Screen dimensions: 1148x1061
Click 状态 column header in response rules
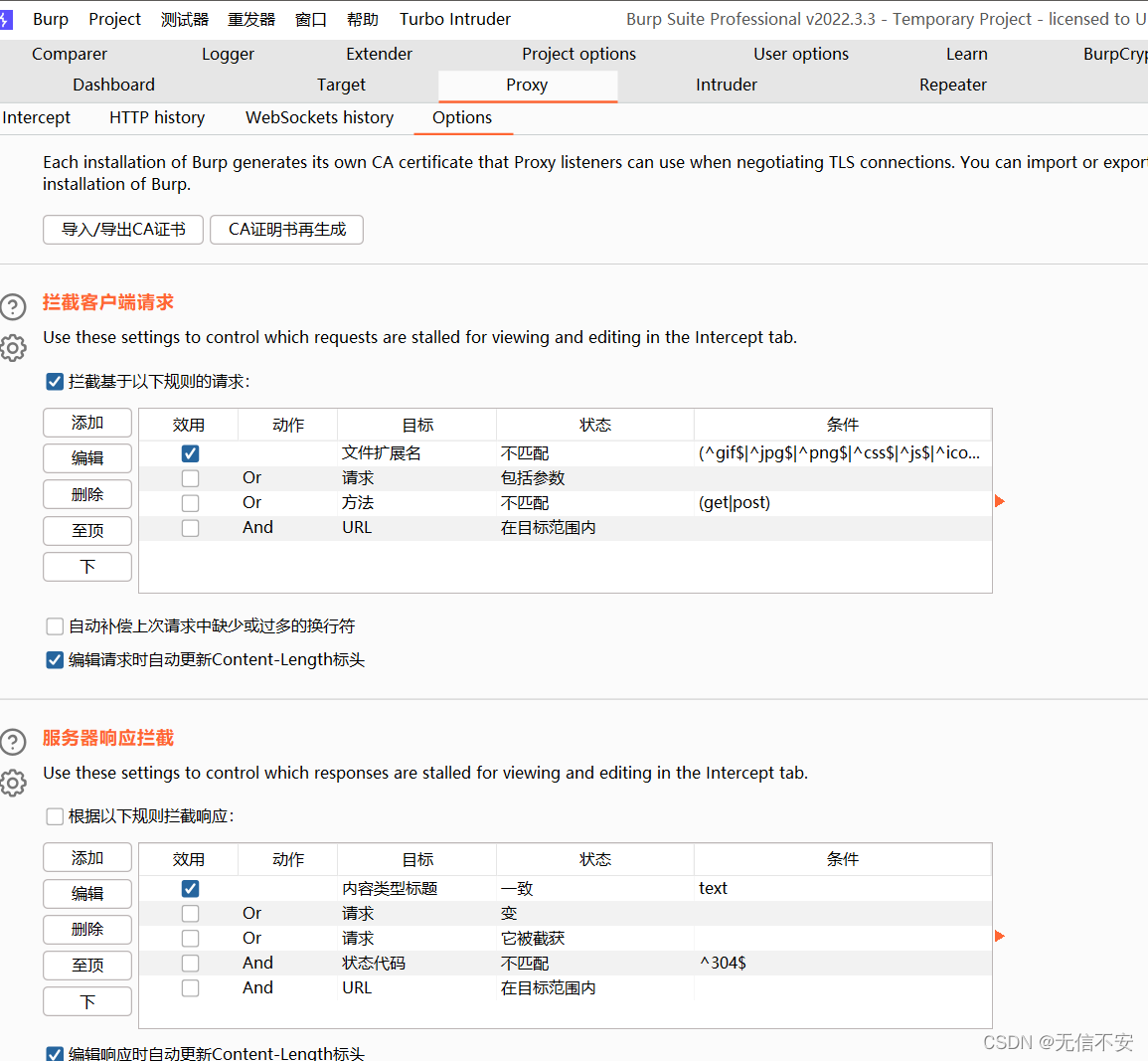pos(594,859)
